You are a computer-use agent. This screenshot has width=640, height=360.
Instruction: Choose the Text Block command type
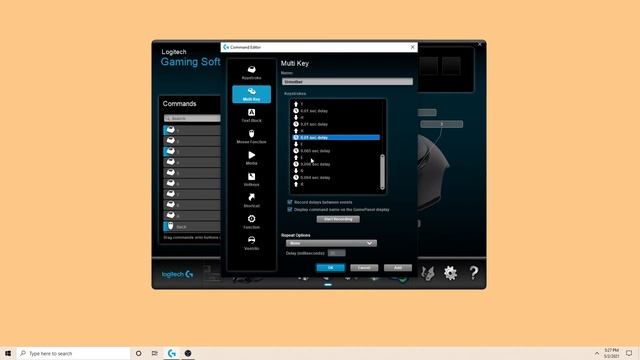(x=251, y=116)
